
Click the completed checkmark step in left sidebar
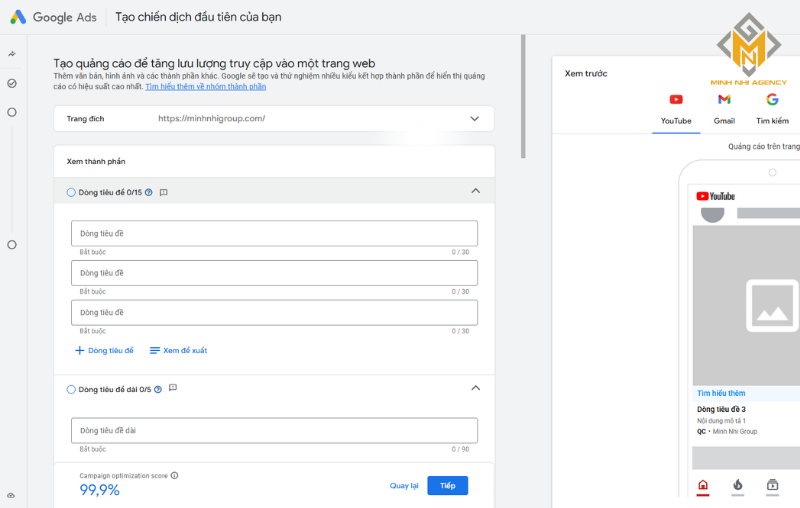tap(12, 83)
